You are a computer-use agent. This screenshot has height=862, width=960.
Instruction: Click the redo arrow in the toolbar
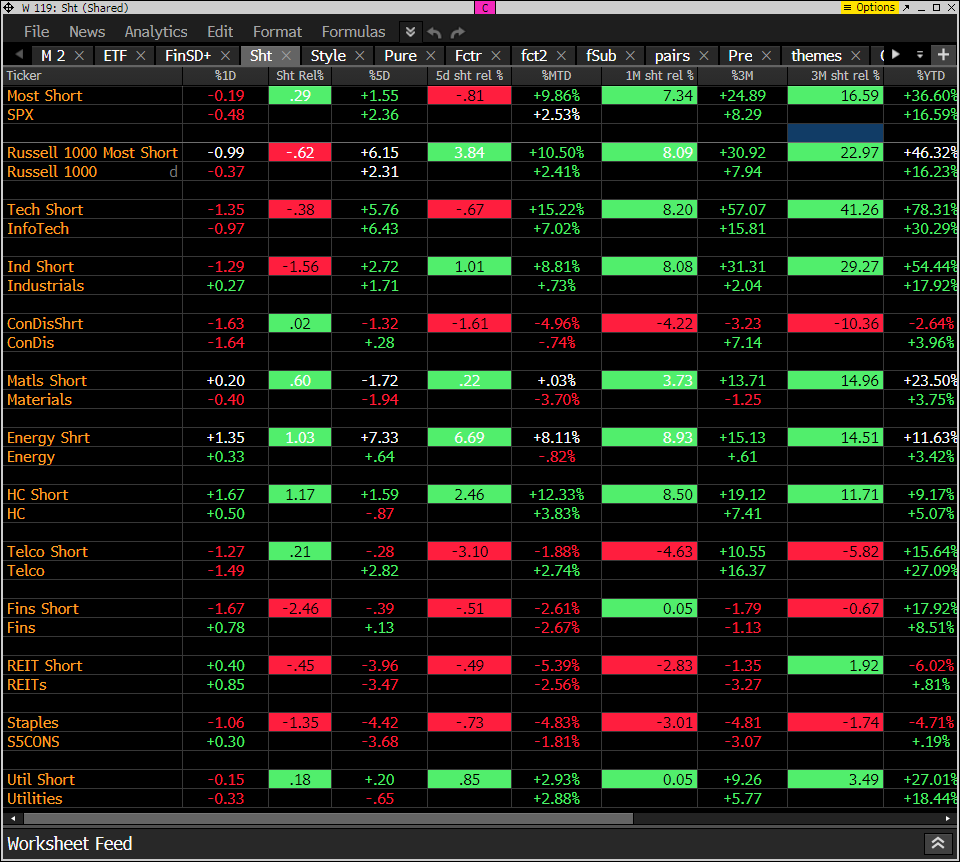coord(458,32)
